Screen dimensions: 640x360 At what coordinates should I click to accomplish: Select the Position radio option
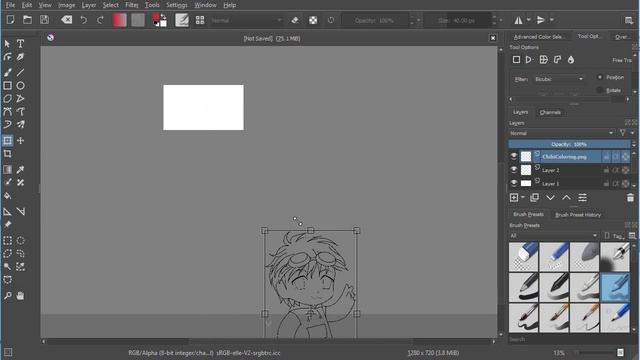[600, 77]
